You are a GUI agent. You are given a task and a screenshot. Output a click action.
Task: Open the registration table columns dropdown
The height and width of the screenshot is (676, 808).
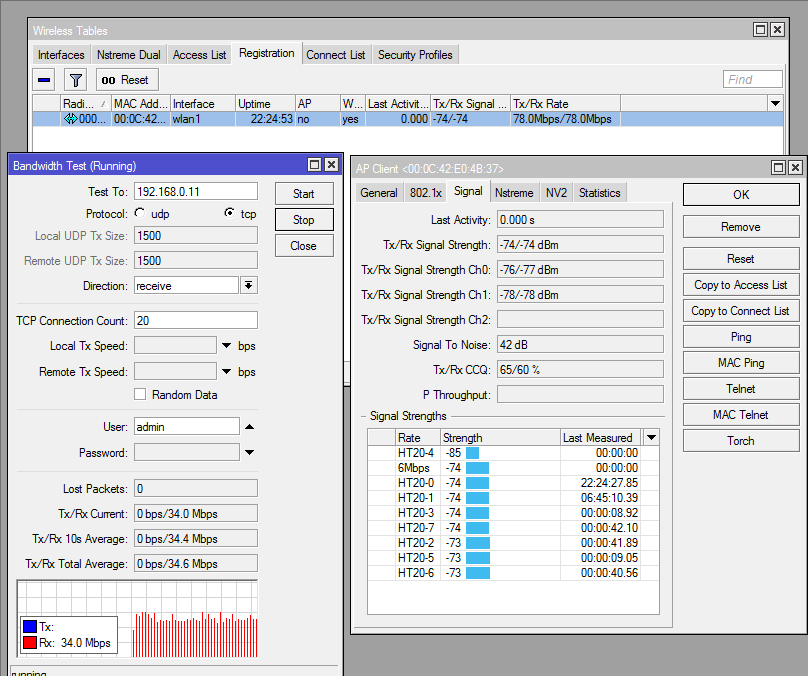[x=775, y=103]
